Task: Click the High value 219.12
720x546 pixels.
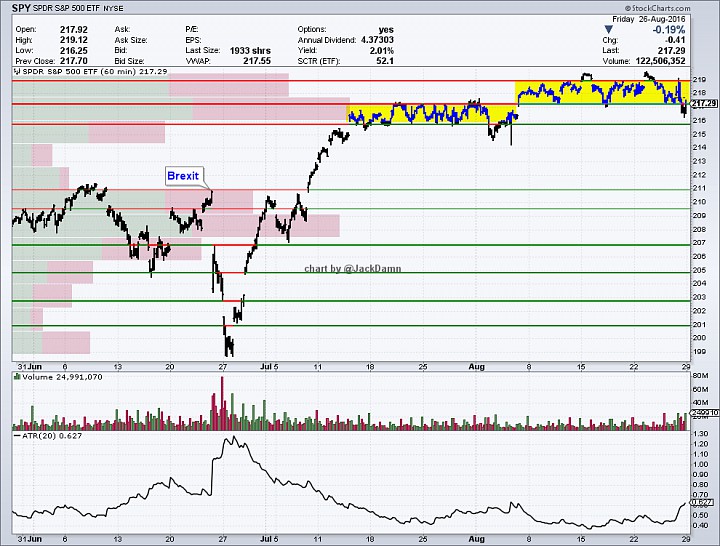Action: [x=73, y=40]
